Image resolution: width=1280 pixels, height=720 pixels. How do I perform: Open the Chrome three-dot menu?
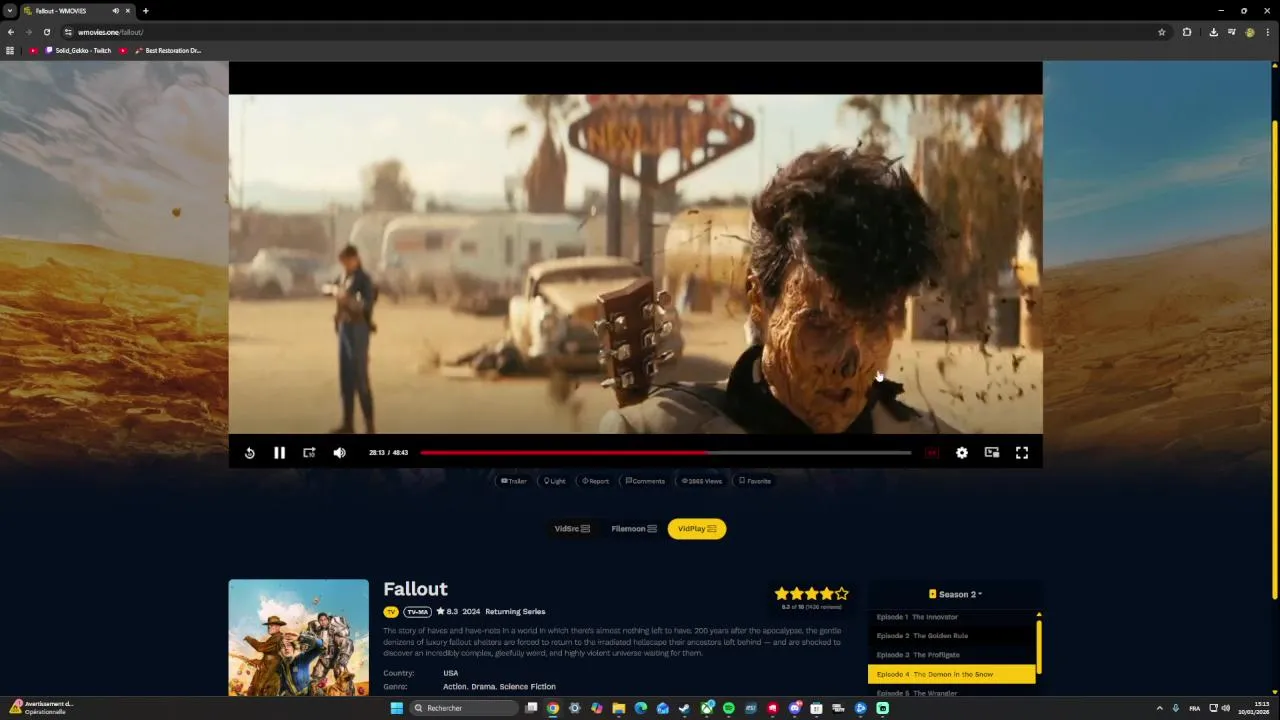click(x=1268, y=32)
